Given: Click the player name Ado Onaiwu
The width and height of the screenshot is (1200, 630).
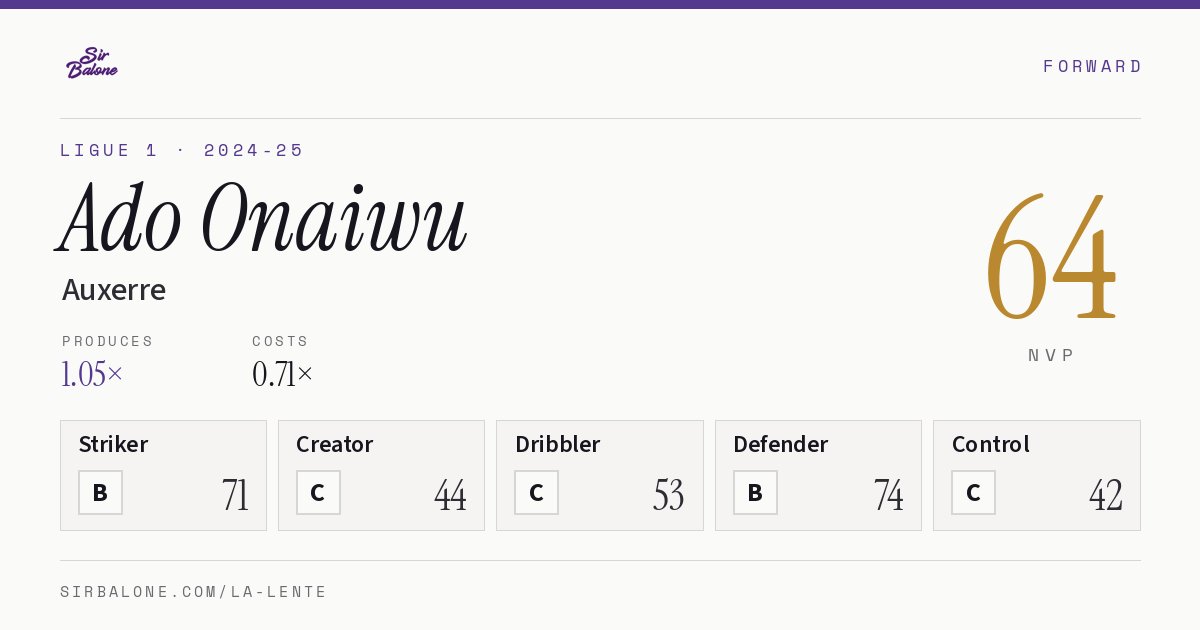Looking at the screenshot, I should [262, 219].
